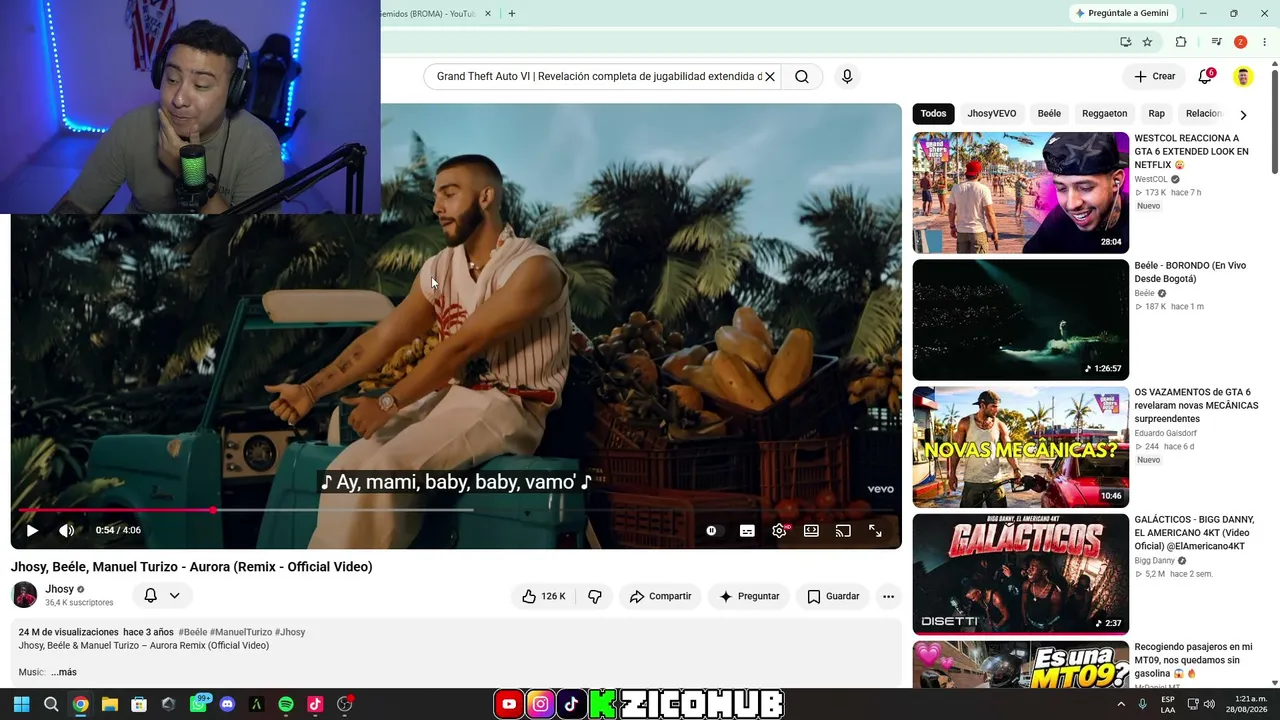Select the Reggaeton filter chip
This screenshot has width=1280, height=720.
(1105, 114)
